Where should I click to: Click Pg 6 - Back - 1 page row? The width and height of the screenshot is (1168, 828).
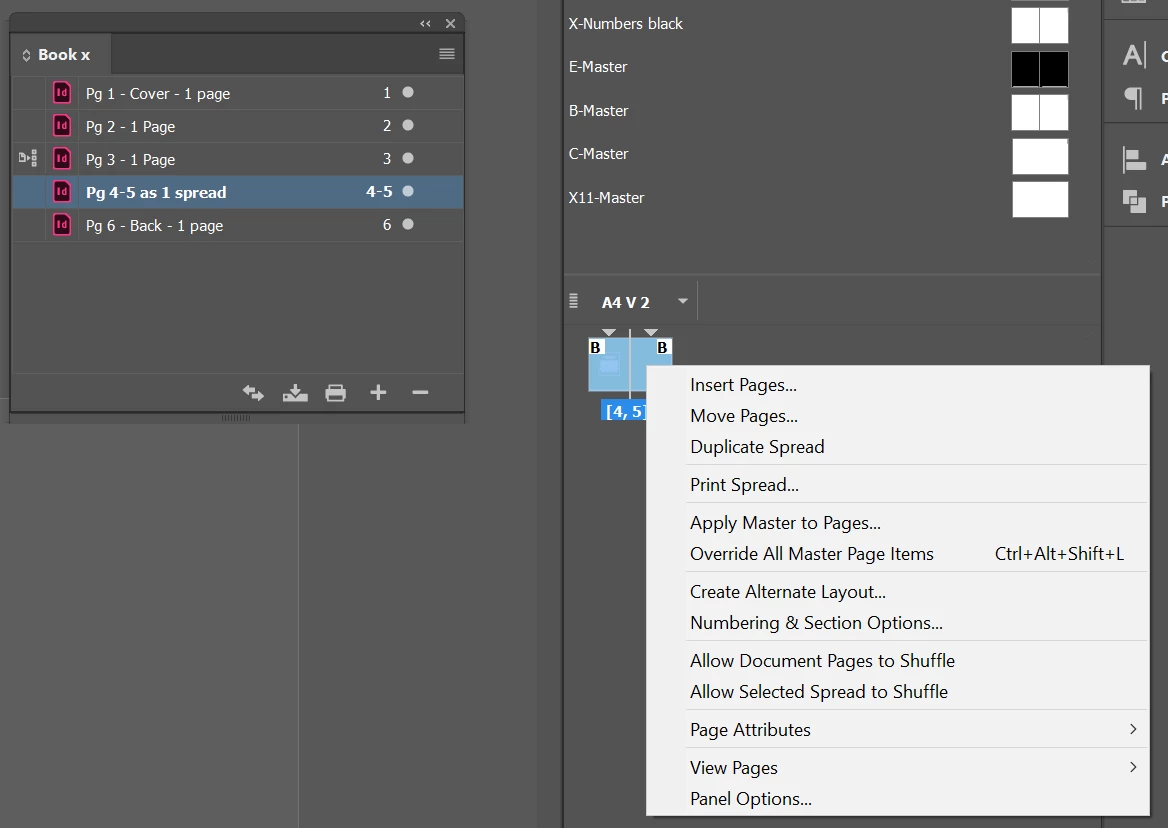coord(238,225)
